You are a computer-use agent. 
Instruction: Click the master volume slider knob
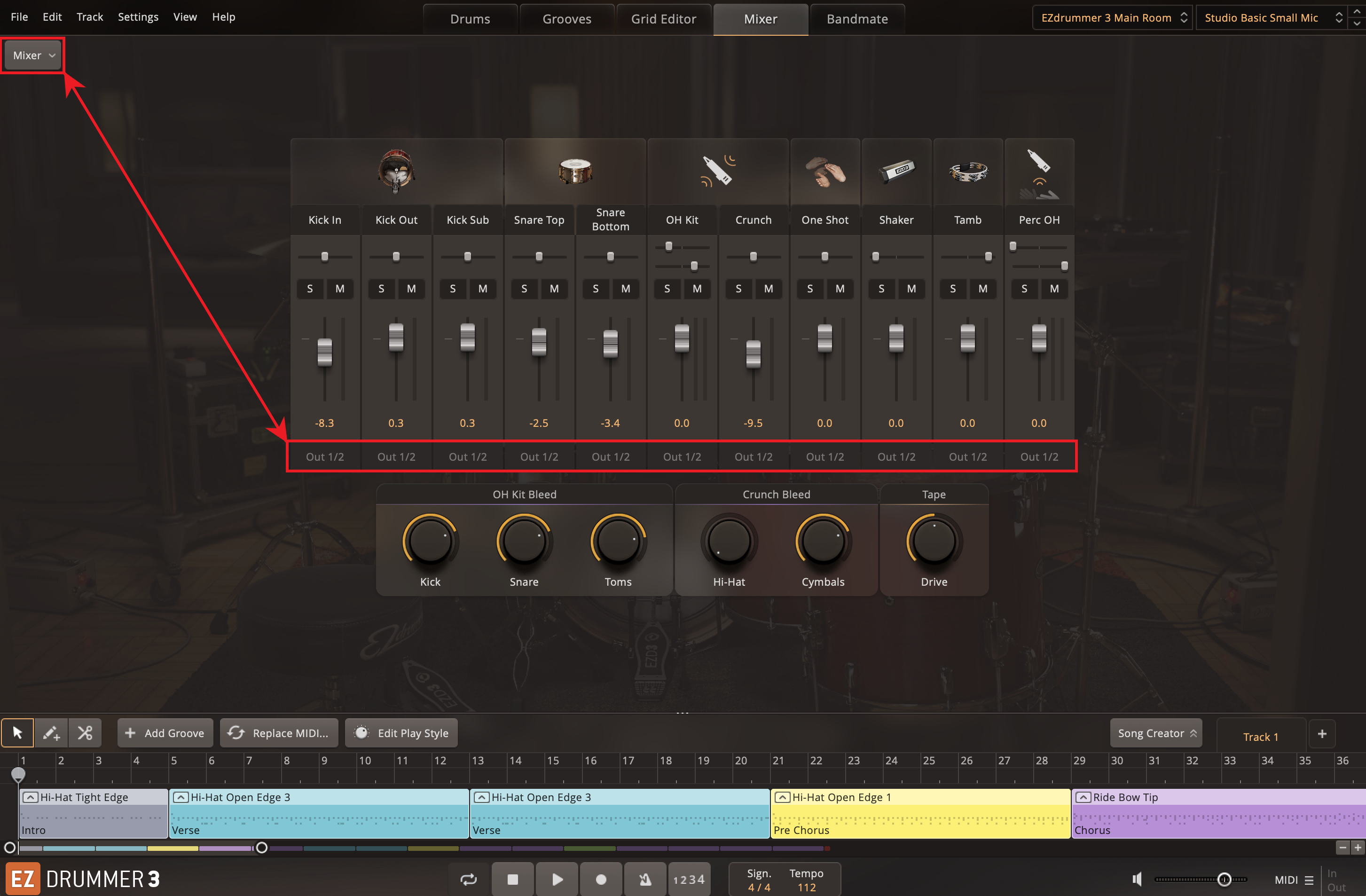(1224, 880)
